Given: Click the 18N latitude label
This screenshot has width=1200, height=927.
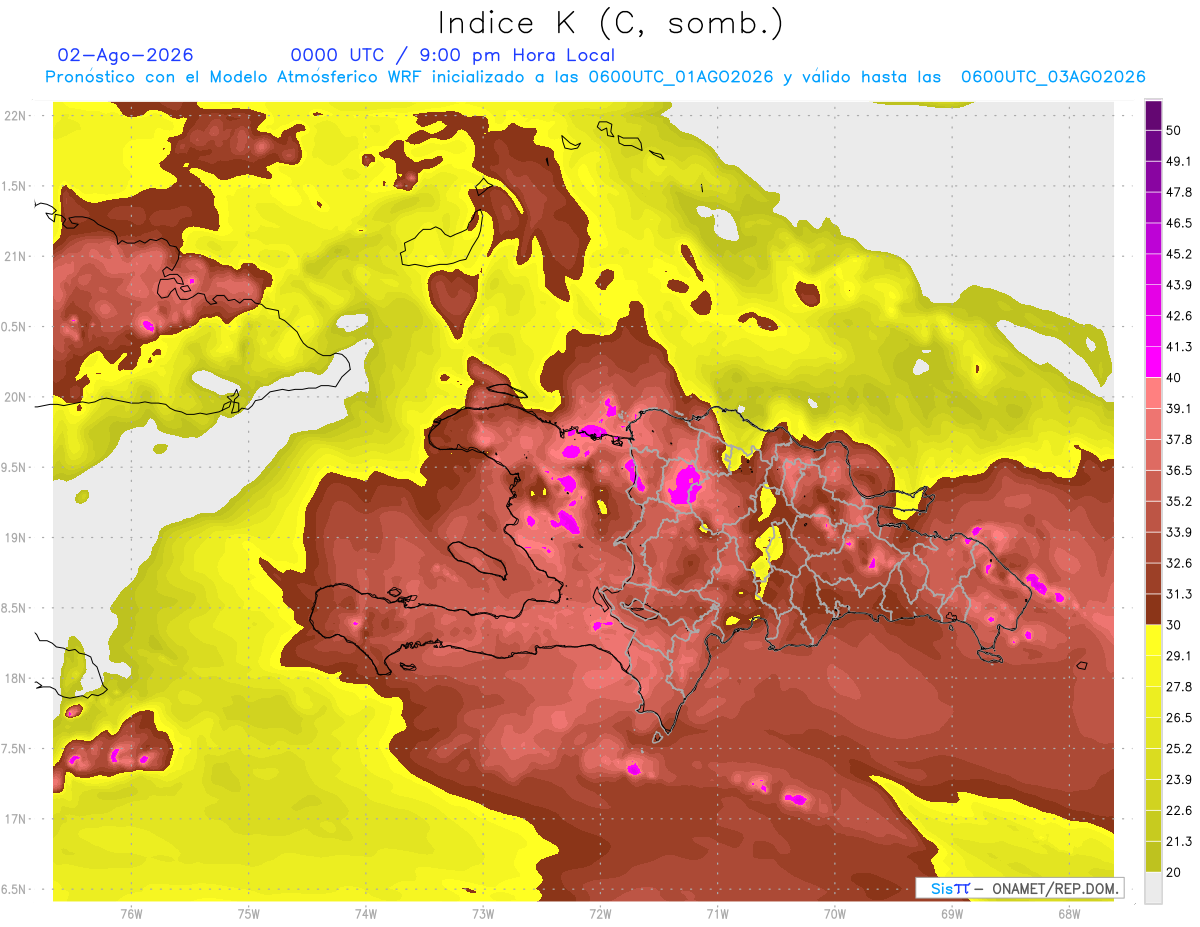Looking at the screenshot, I should coord(16,678).
